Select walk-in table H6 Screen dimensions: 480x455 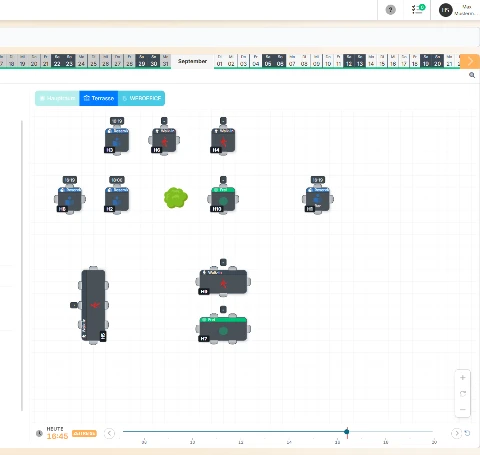point(164,141)
